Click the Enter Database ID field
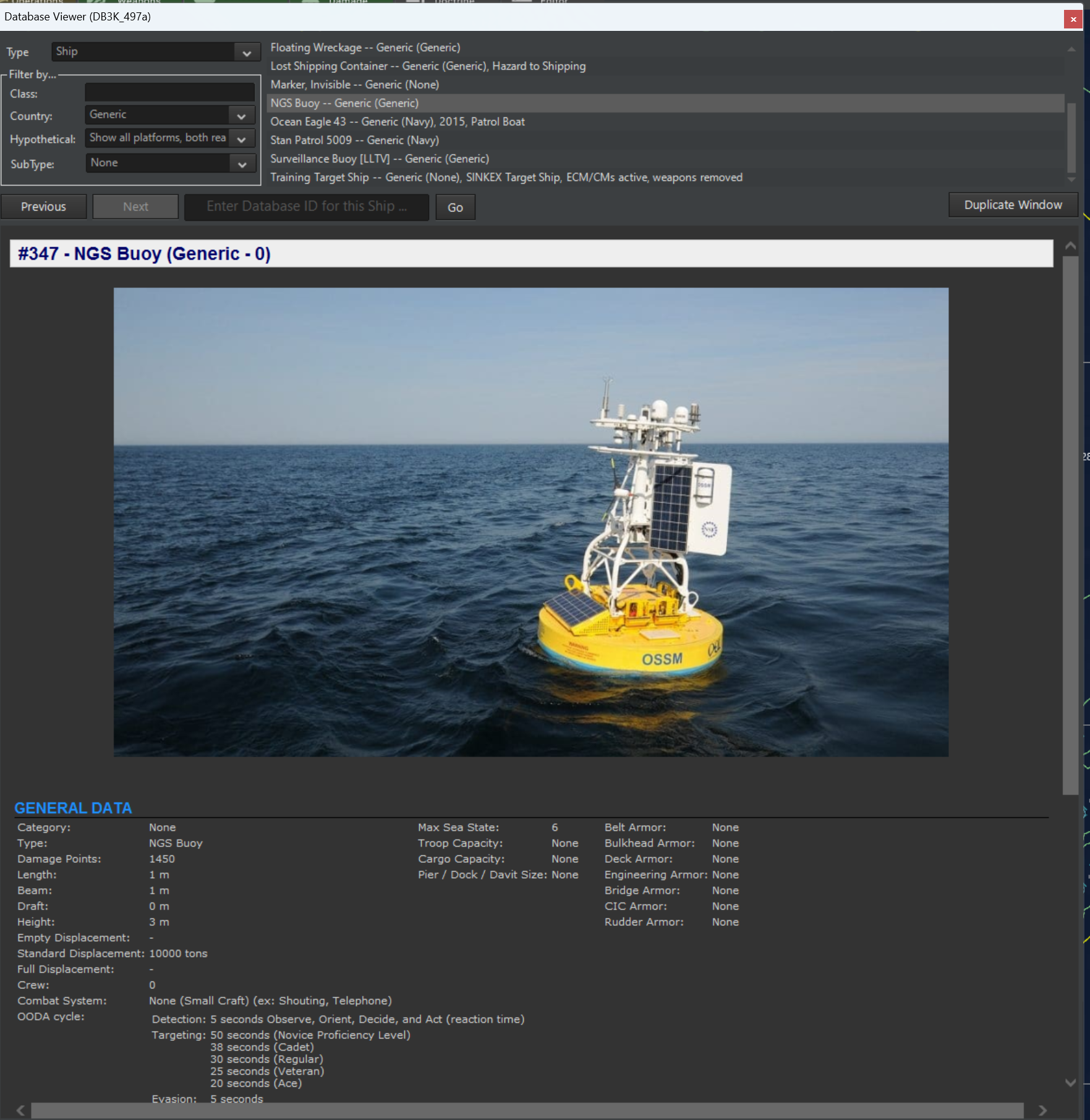This screenshot has height=1120, width=1090. [x=307, y=206]
